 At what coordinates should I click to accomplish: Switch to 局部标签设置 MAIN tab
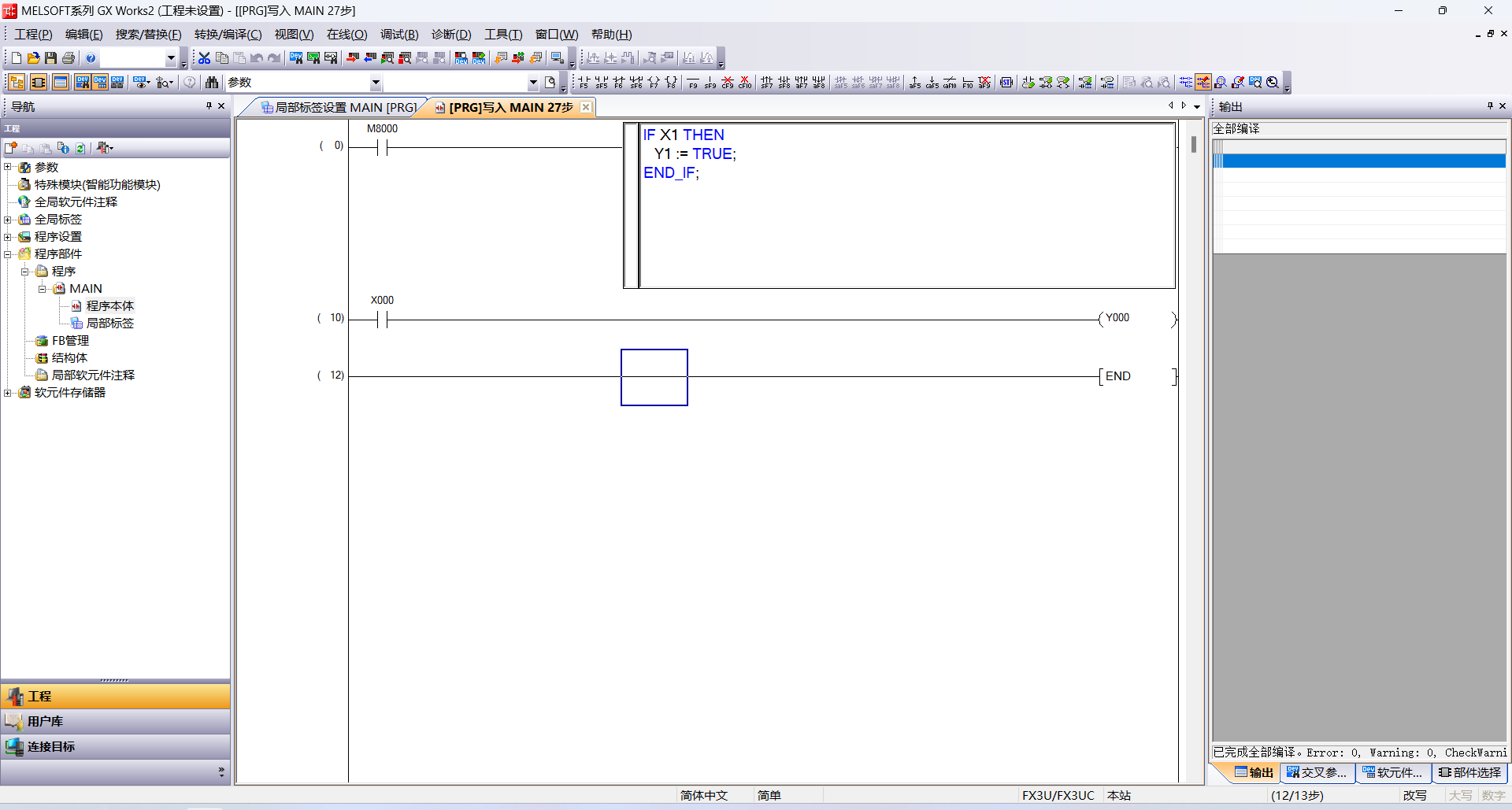pyautogui.click(x=339, y=107)
